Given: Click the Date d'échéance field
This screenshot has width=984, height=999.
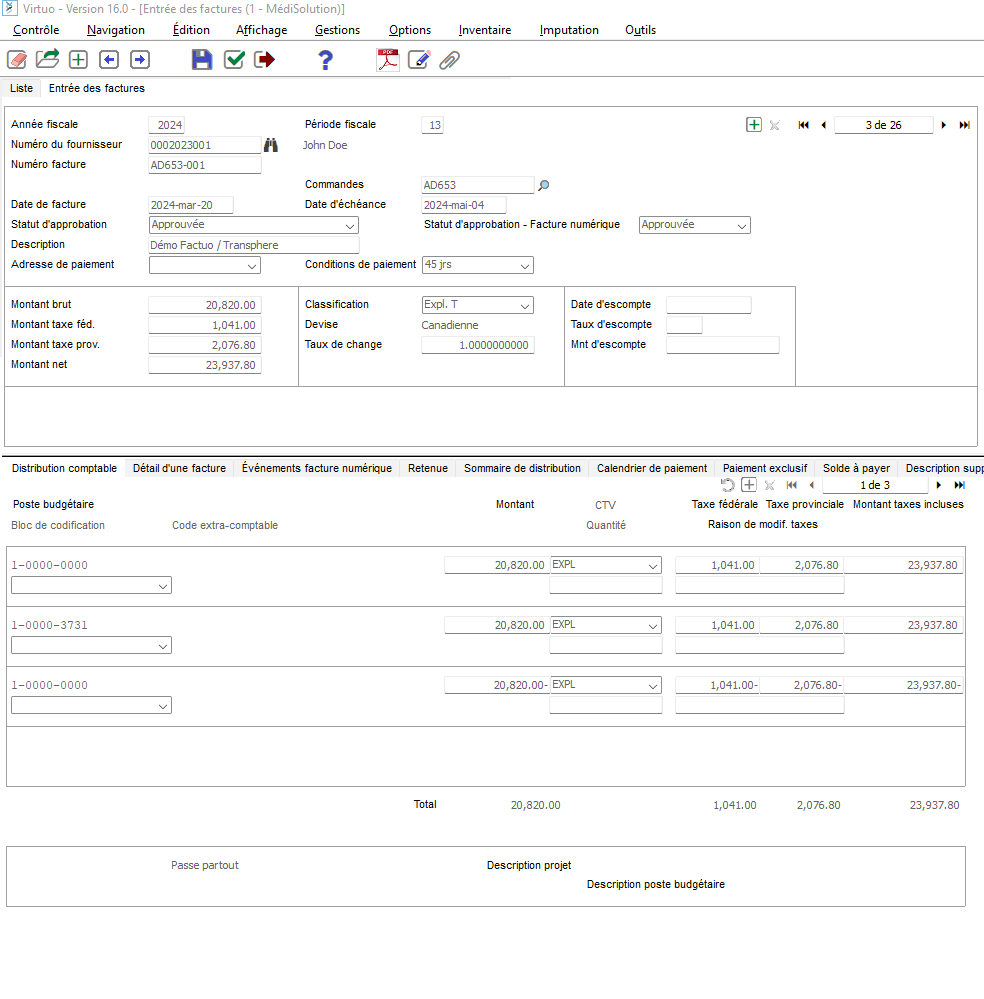Looking at the screenshot, I should click(x=463, y=205).
